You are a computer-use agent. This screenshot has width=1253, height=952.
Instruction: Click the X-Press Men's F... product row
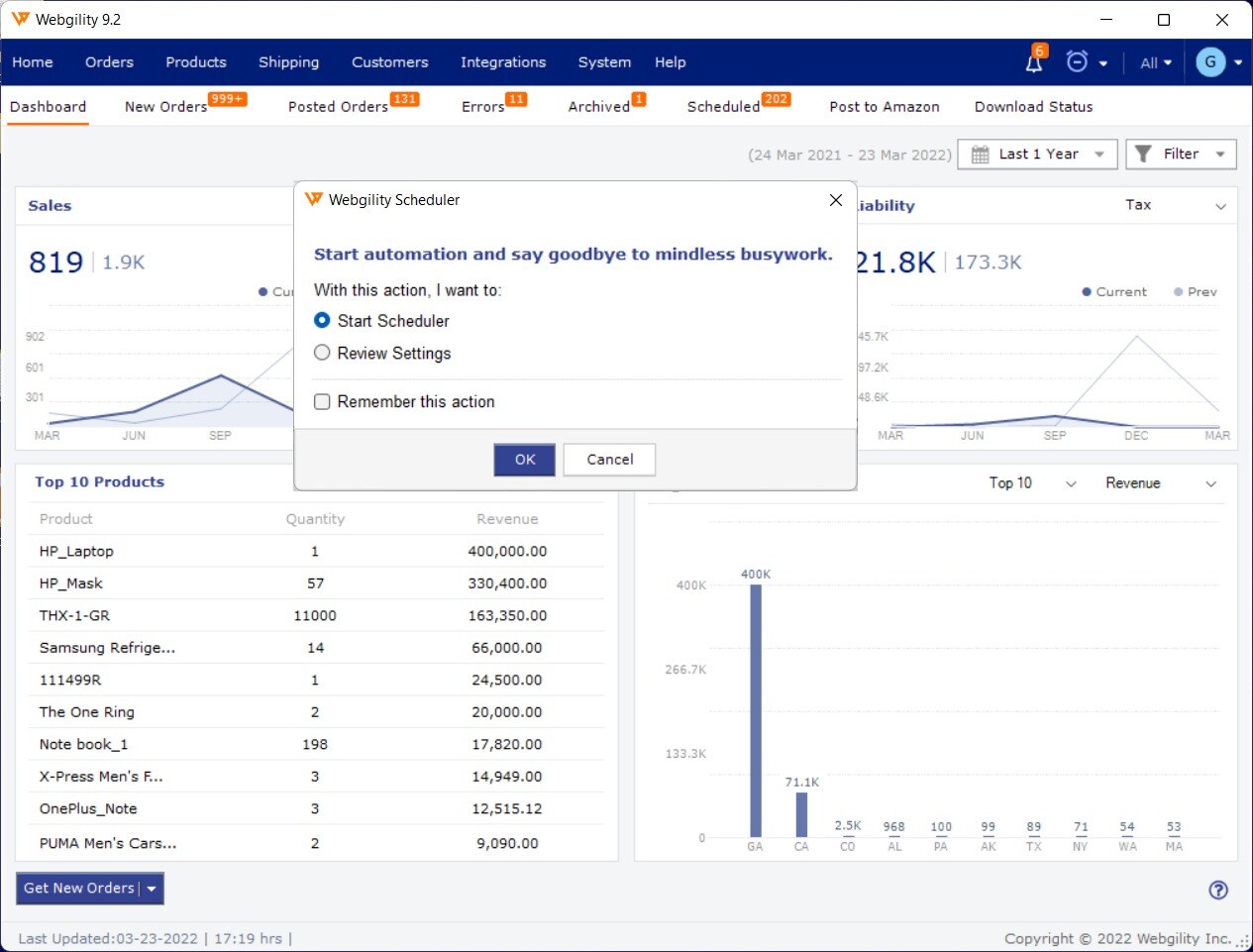315,777
